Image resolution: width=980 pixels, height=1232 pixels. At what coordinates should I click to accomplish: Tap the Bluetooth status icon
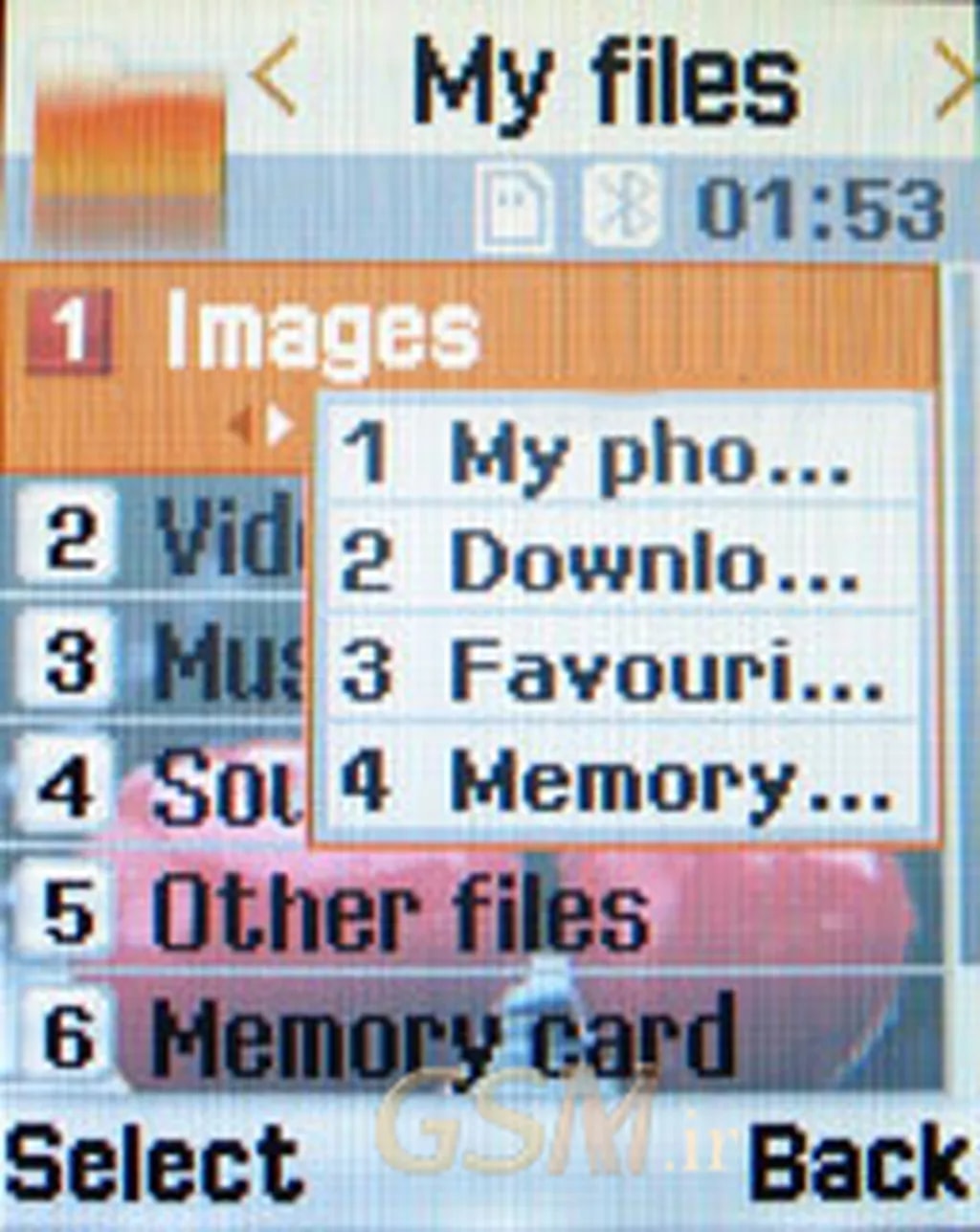coord(622,207)
